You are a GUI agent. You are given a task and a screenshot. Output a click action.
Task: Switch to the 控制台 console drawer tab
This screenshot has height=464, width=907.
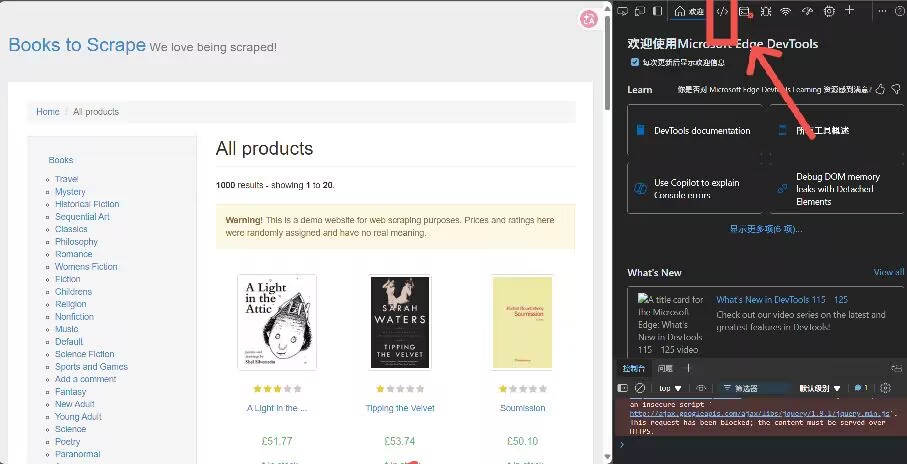click(x=633, y=369)
